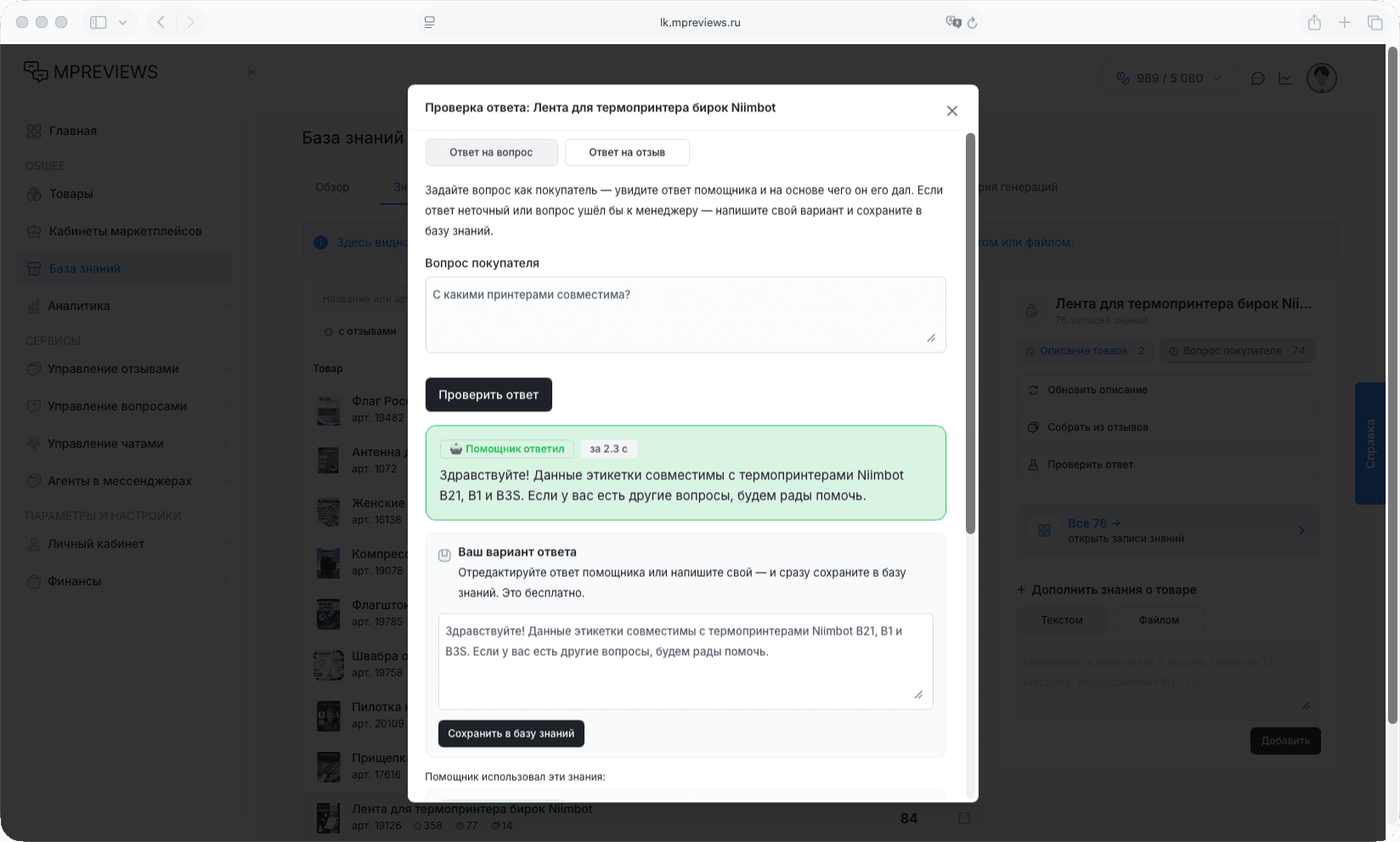Toggle the с отзывами filter
The height and width of the screenshot is (842, 1400).
[x=360, y=331]
